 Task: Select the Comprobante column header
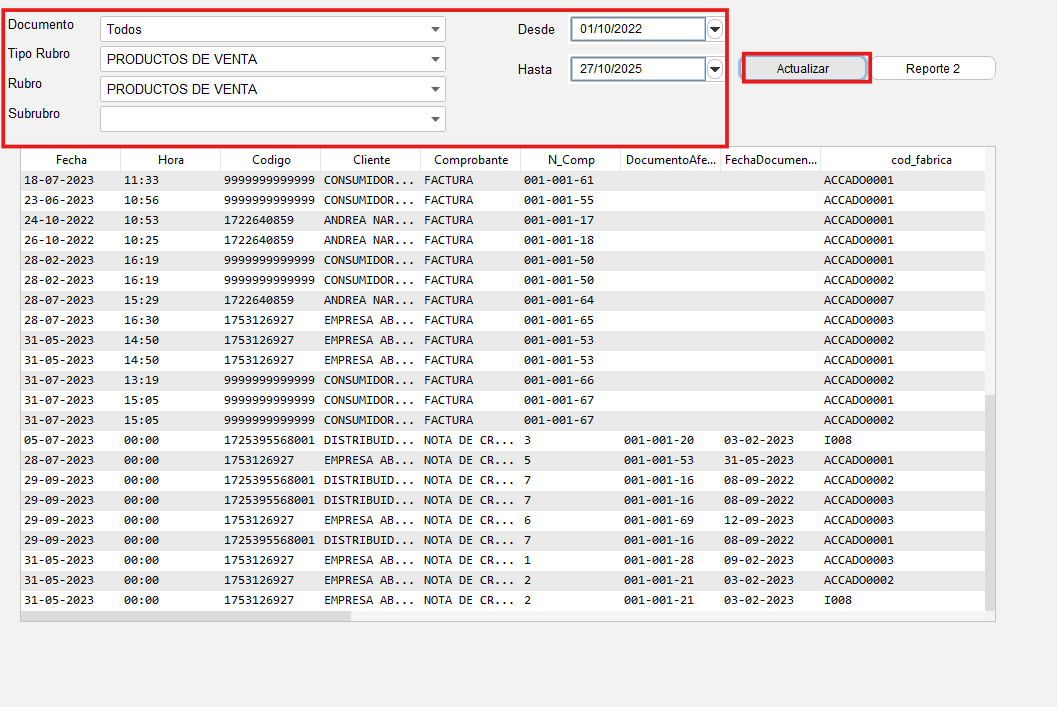pos(471,160)
